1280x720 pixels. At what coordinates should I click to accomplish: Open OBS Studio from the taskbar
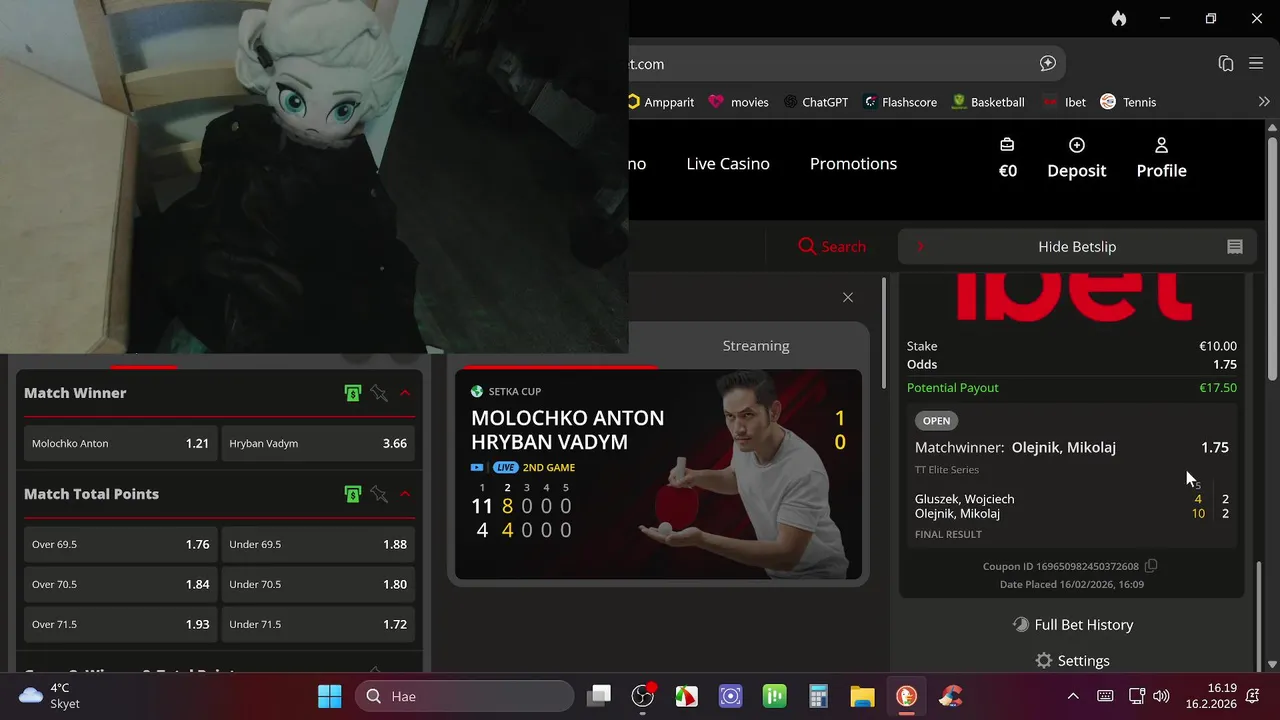coord(643,696)
